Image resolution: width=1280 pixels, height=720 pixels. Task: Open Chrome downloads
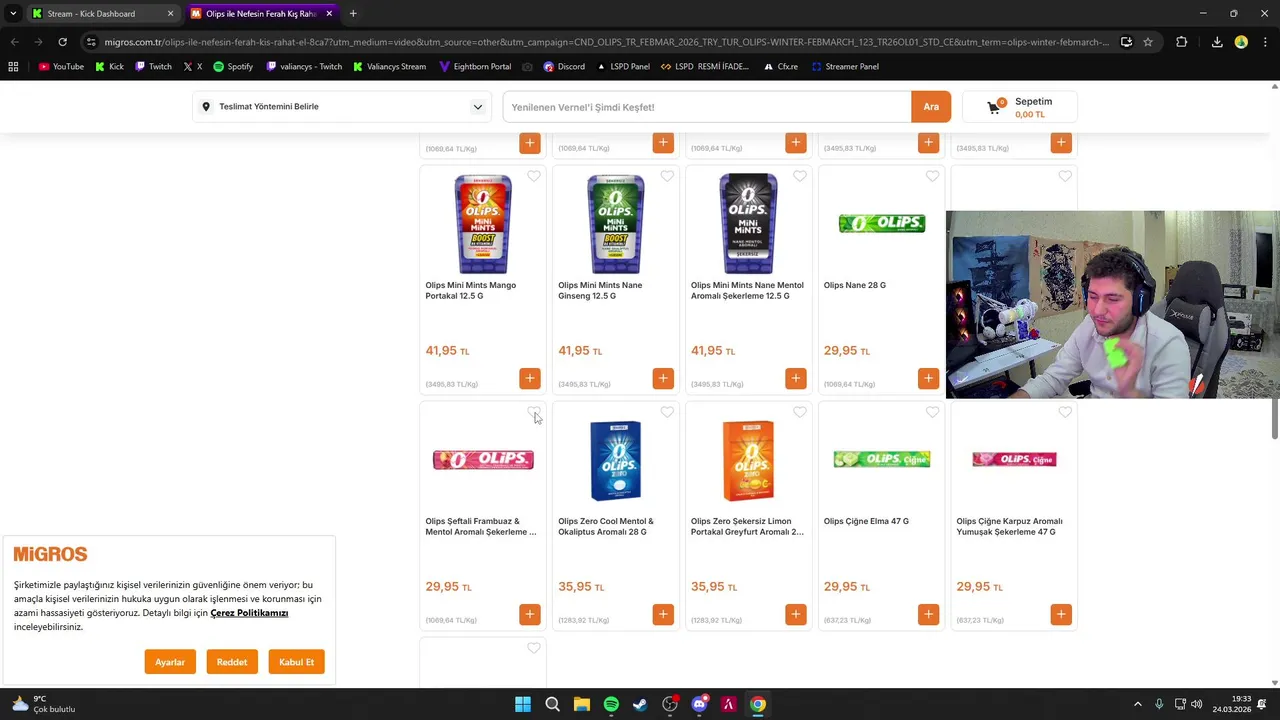1217,42
